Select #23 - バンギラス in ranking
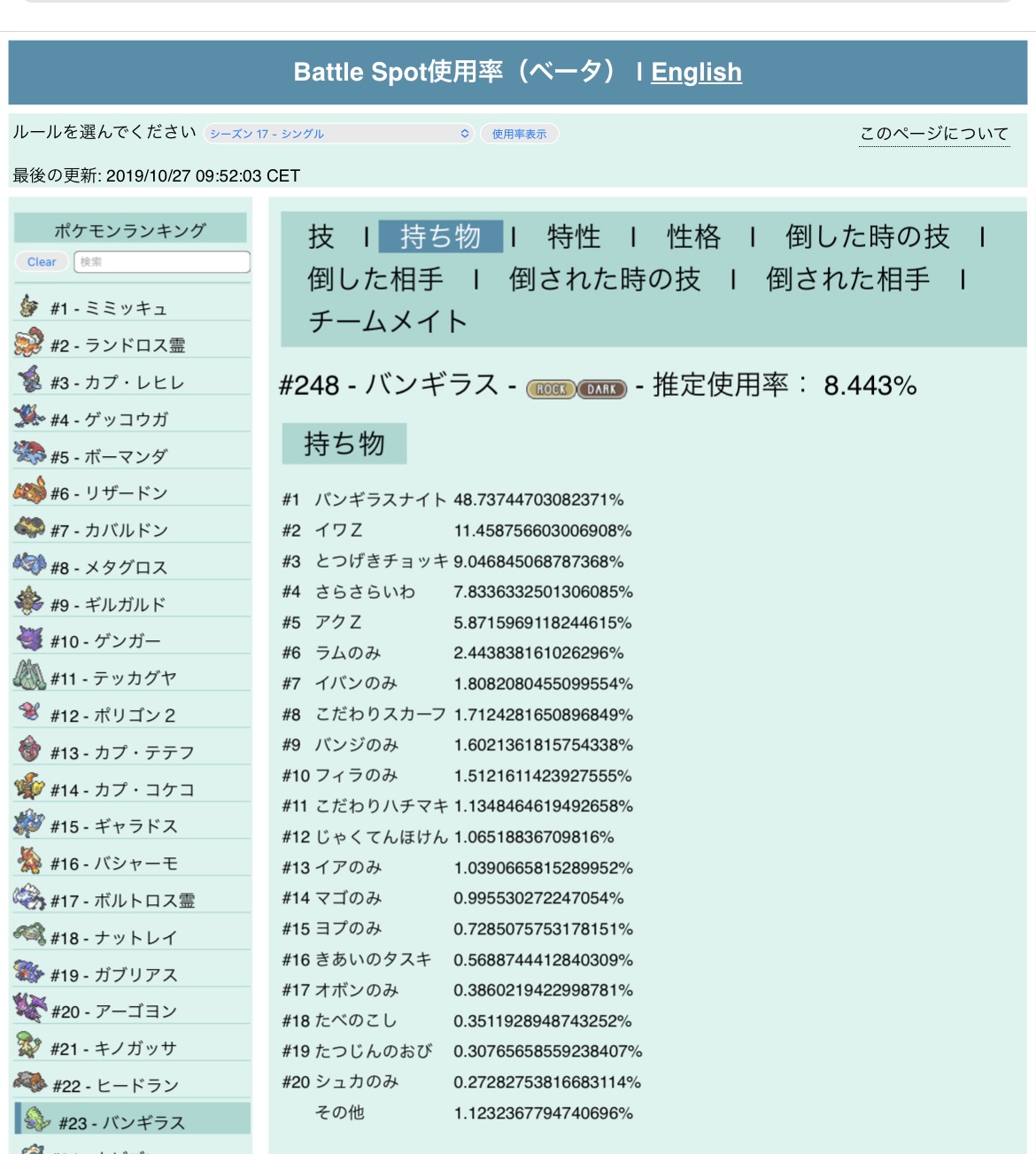Image resolution: width=1036 pixels, height=1154 pixels. coord(132,1119)
